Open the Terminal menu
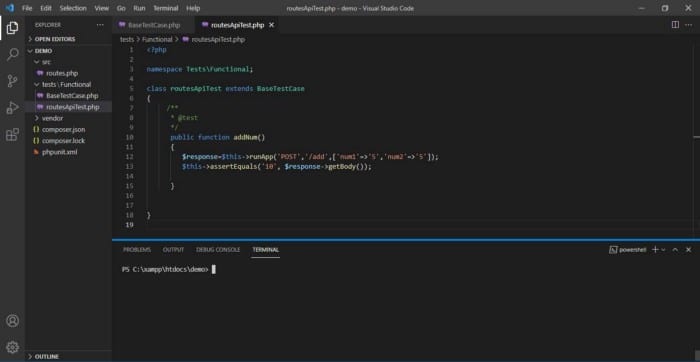This screenshot has height=362, width=700. (166, 8)
